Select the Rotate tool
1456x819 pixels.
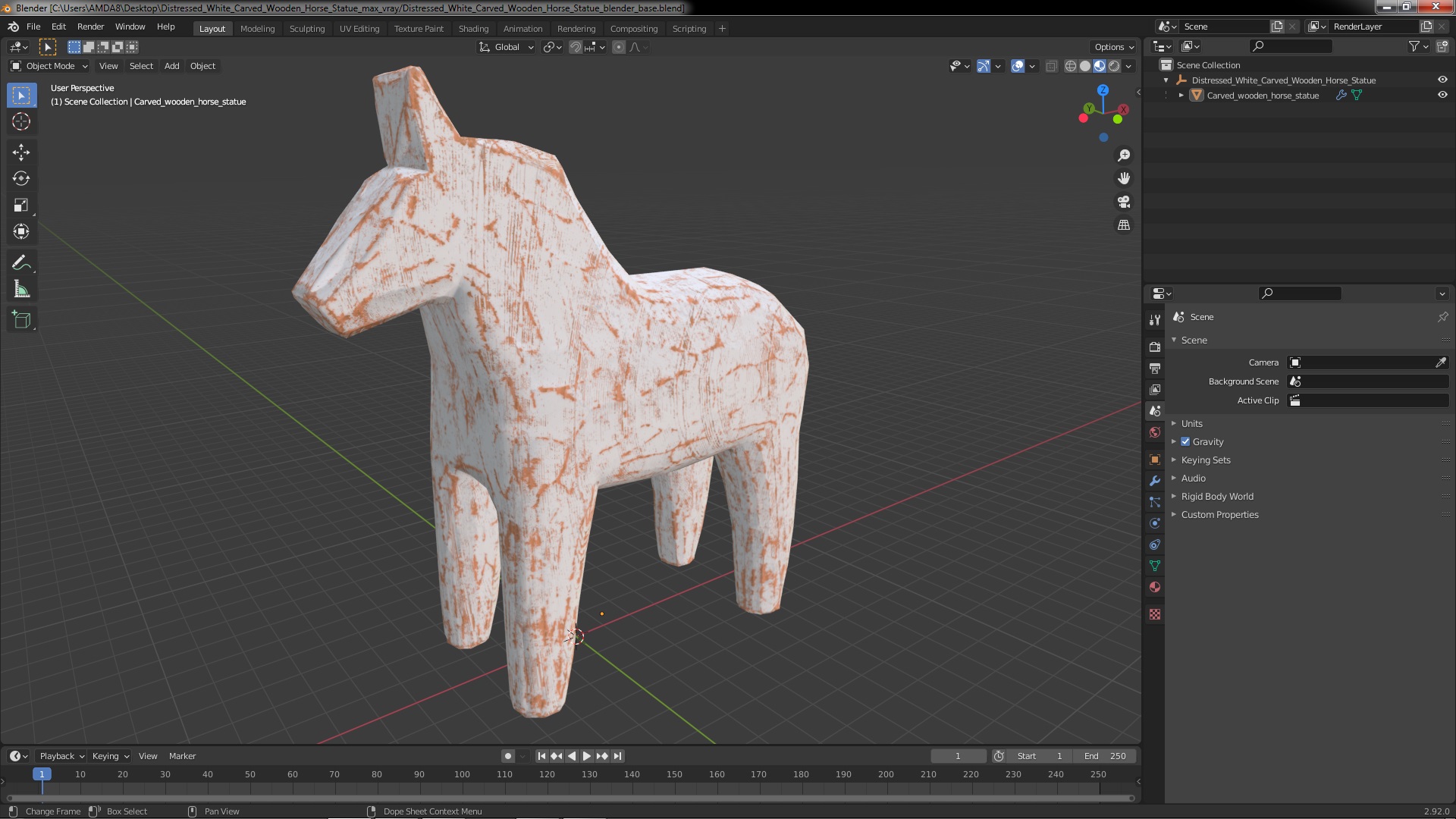21,179
